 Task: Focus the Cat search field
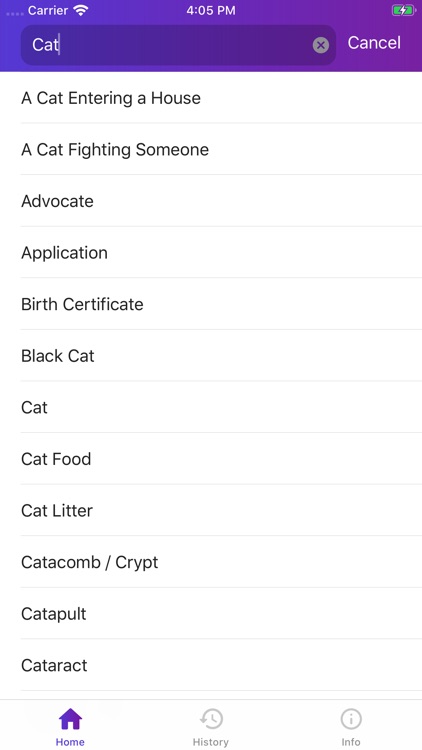[178, 45]
